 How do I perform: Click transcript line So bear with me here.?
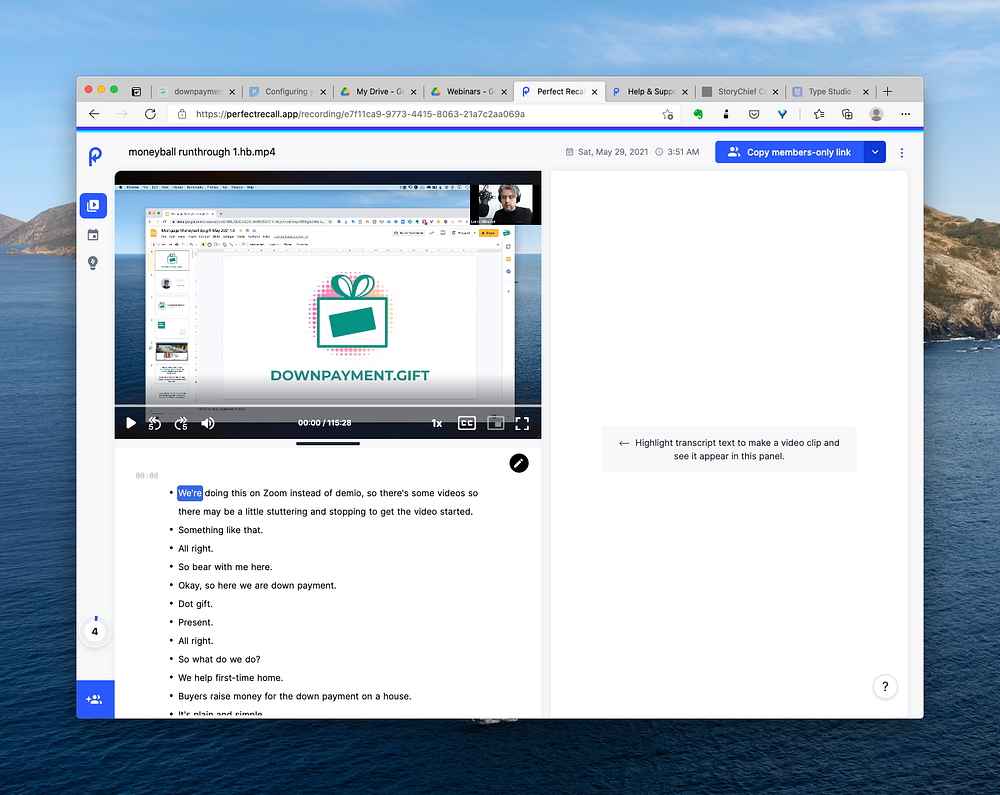point(225,567)
